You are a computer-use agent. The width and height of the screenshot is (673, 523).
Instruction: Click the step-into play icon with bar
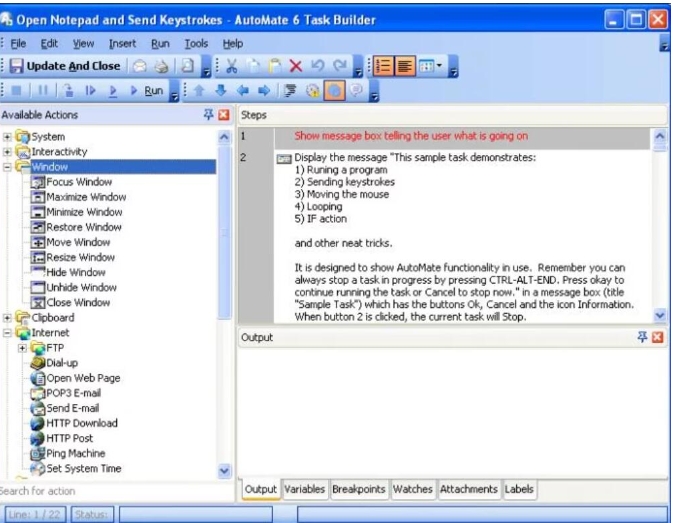point(90,91)
